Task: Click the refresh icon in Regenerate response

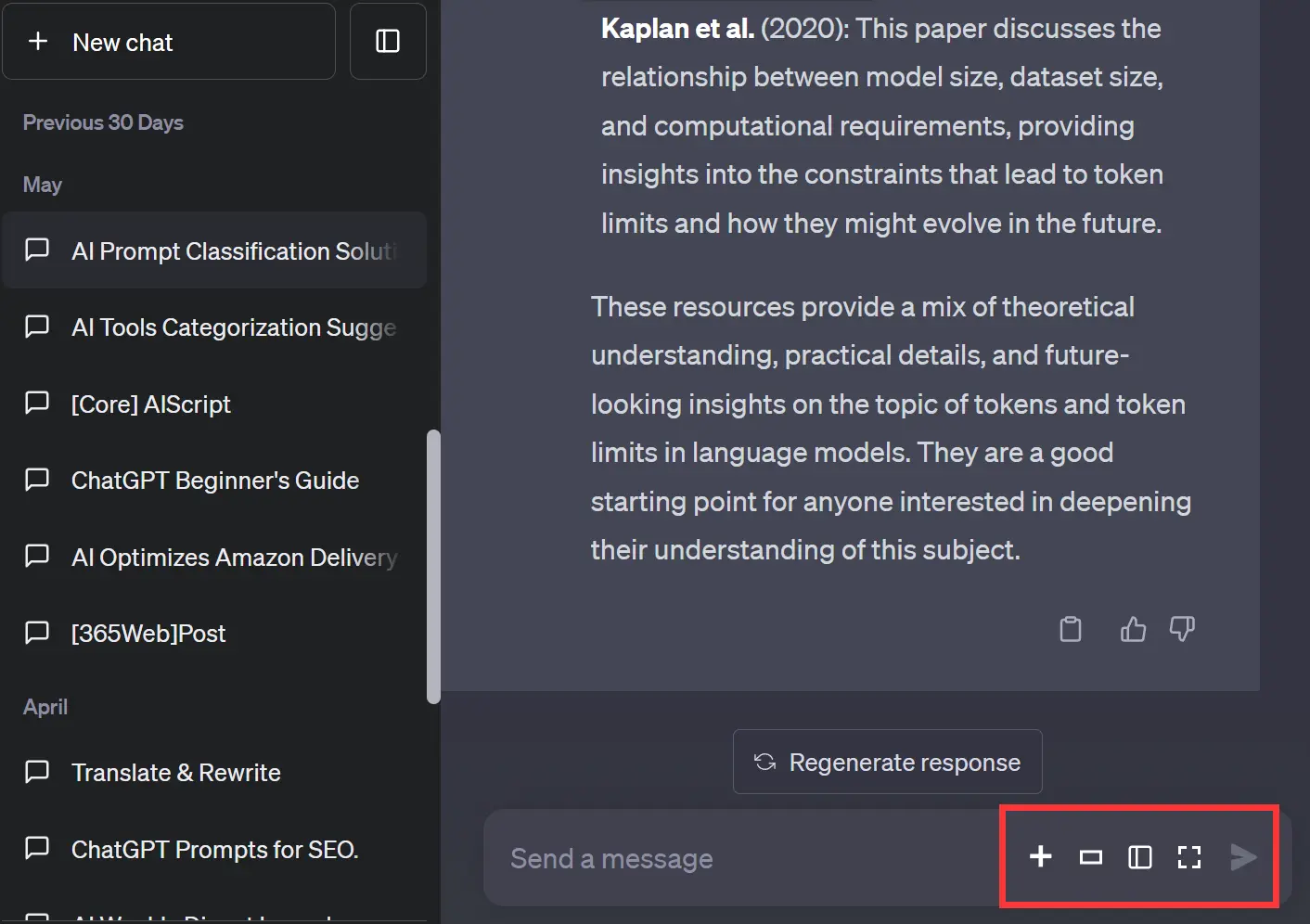Action: [x=765, y=762]
